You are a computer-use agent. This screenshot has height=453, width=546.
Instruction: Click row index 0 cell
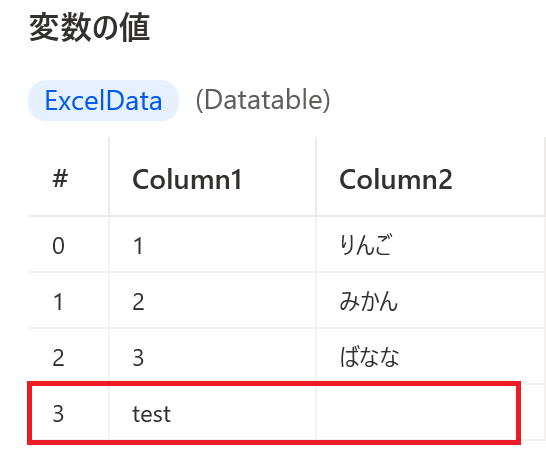(x=68, y=245)
